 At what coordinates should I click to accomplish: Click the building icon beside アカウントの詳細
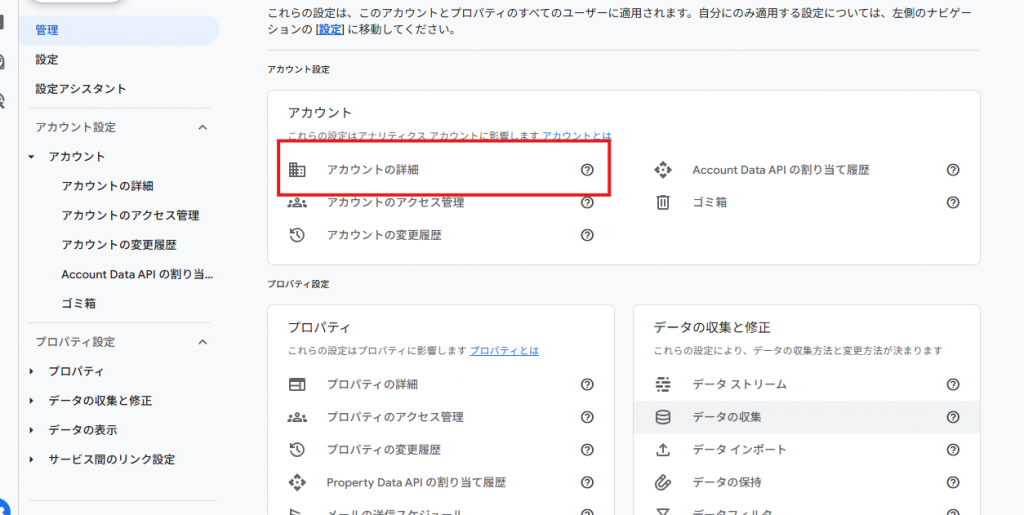[297, 170]
